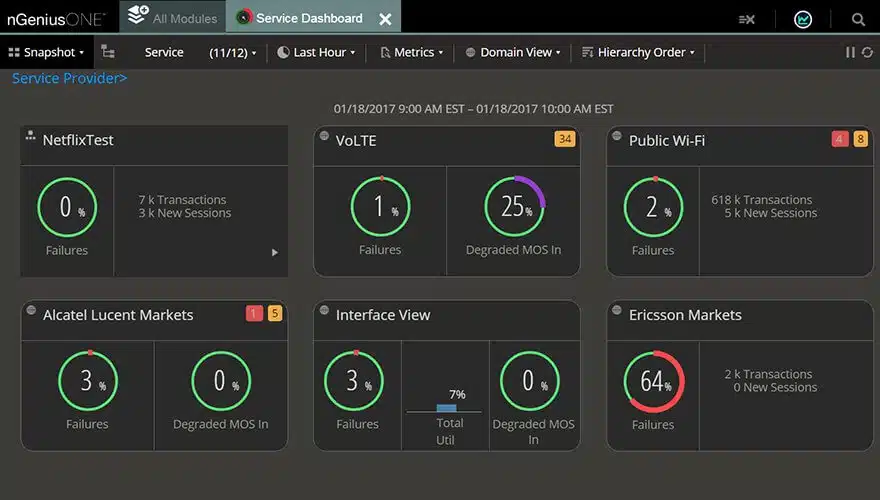Click Alcatel Lucent Markets 3% Failures gauge
Image resolution: width=880 pixels, height=500 pixels.
click(88, 381)
